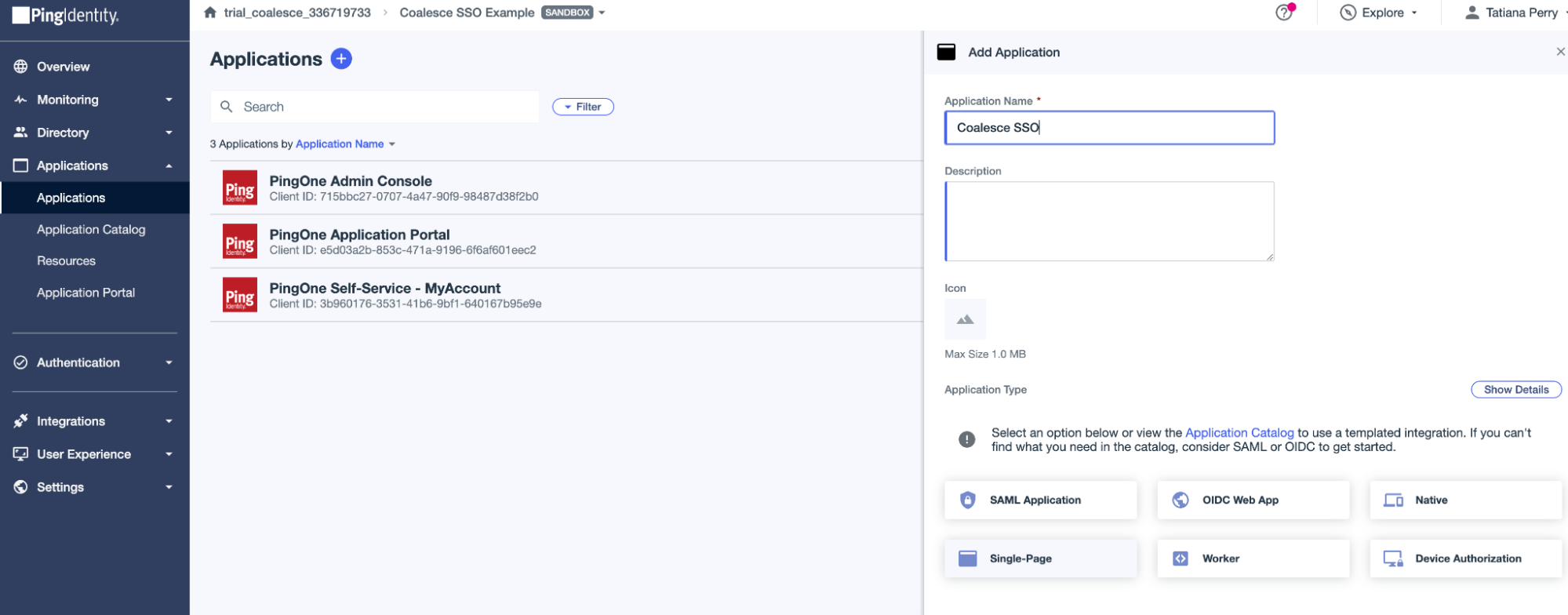Expand the Authentication menu arrow
This screenshot has width=1568, height=615.
click(169, 362)
